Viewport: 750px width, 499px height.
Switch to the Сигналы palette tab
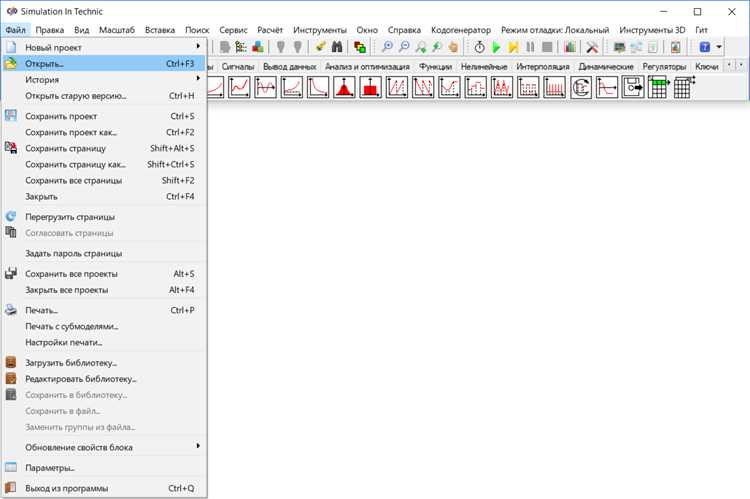tap(238, 67)
